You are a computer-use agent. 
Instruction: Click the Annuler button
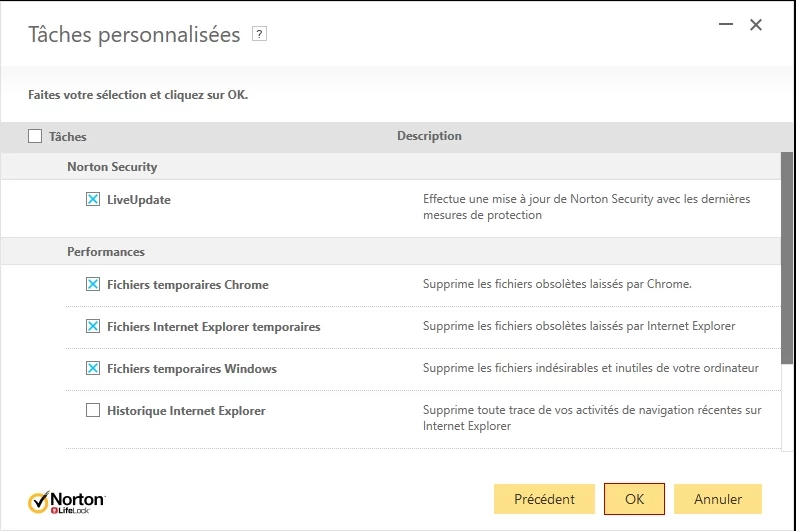pos(718,499)
